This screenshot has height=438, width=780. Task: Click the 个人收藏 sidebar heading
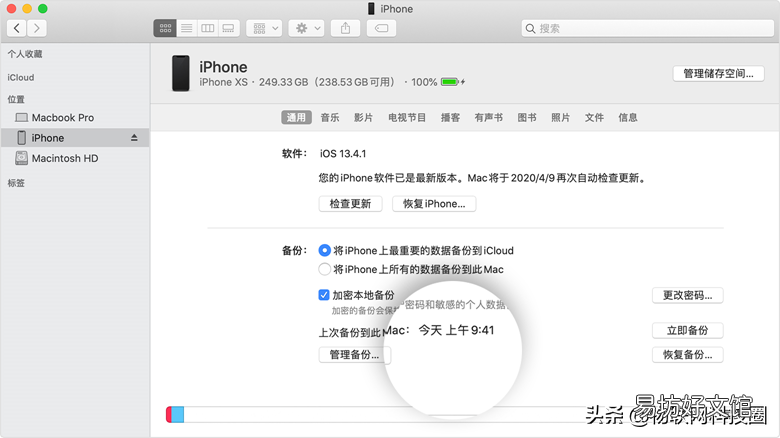[x=25, y=54]
